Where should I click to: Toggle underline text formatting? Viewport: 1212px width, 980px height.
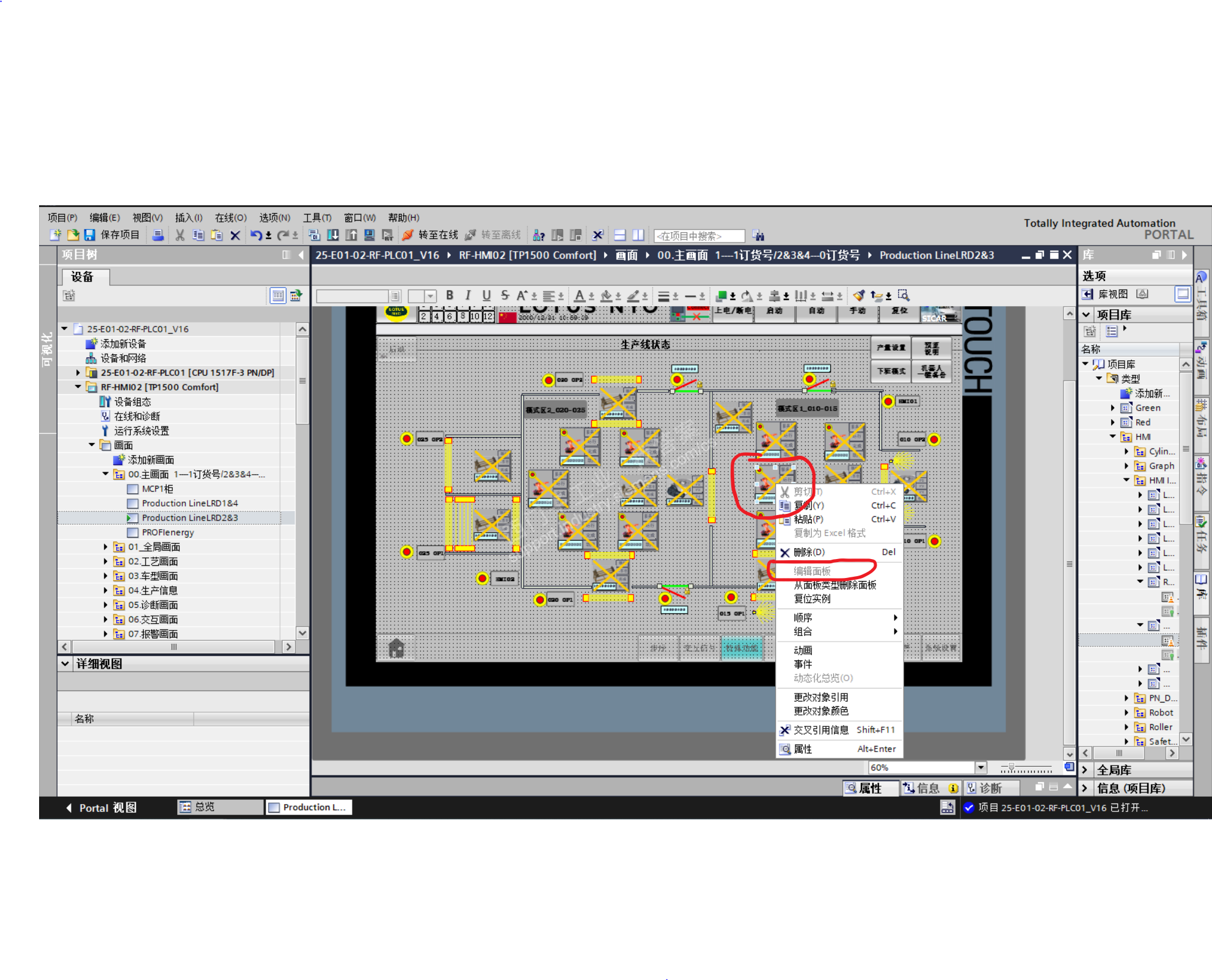pyautogui.click(x=486, y=296)
